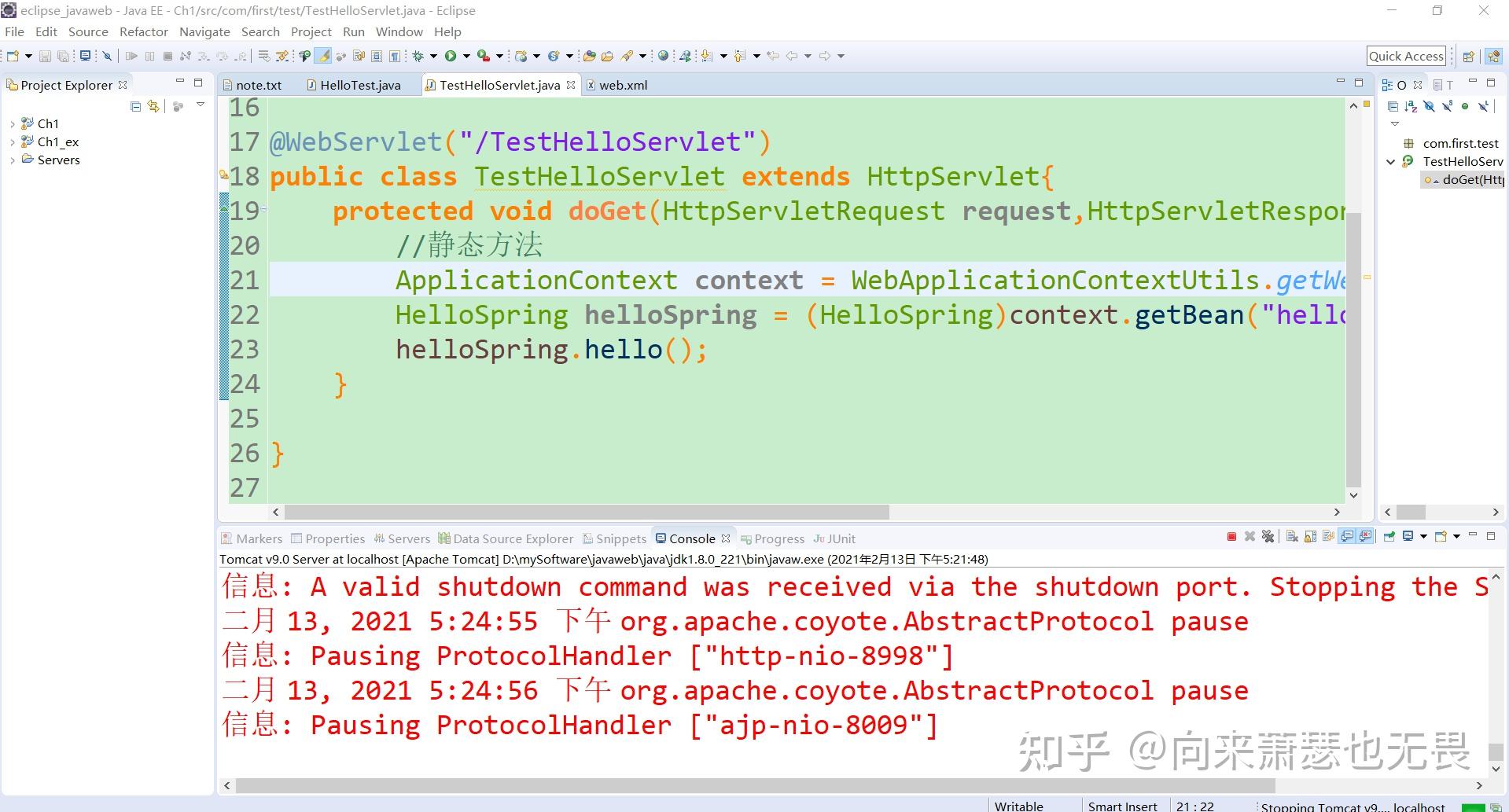Open Quick Access
Screen dimensions: 1509x812
(1406, 55)
